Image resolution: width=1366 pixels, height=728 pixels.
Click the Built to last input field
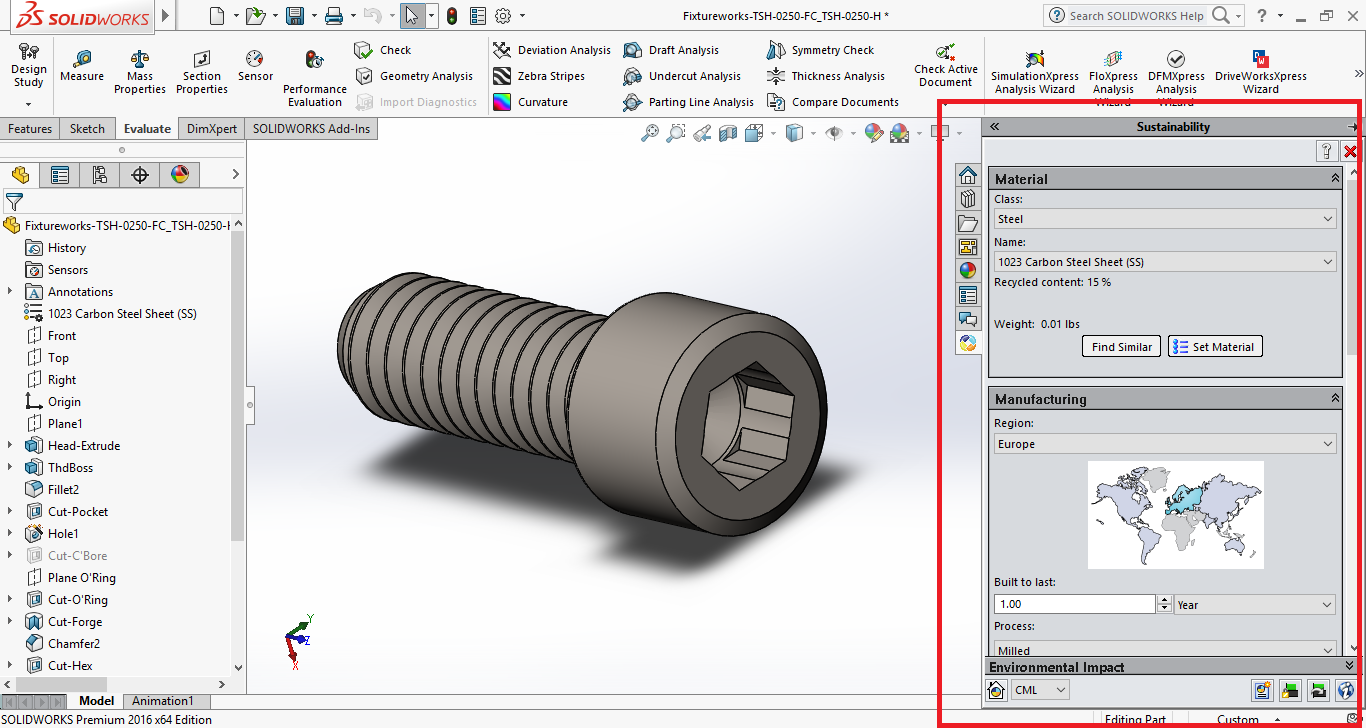(x=1074, y=605)
